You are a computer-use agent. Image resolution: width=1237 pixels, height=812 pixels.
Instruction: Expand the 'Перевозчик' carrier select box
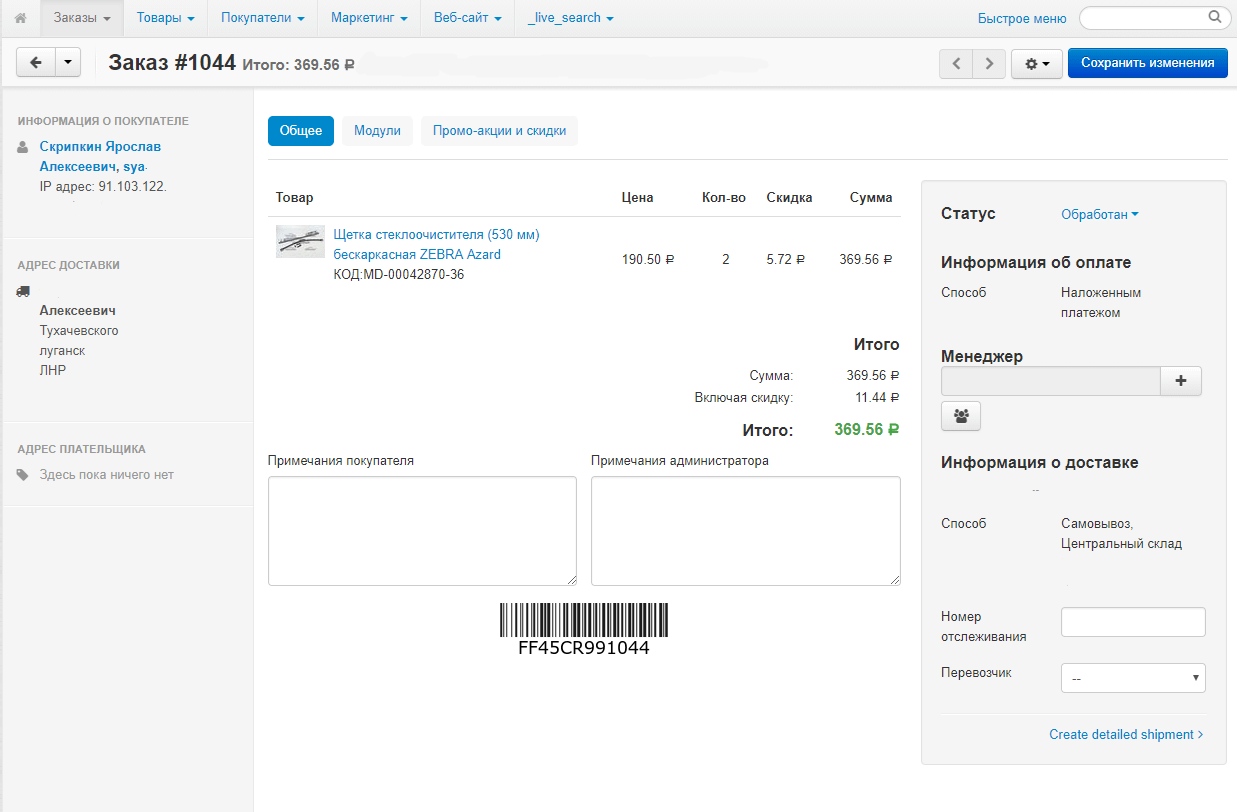[1133, 678]
